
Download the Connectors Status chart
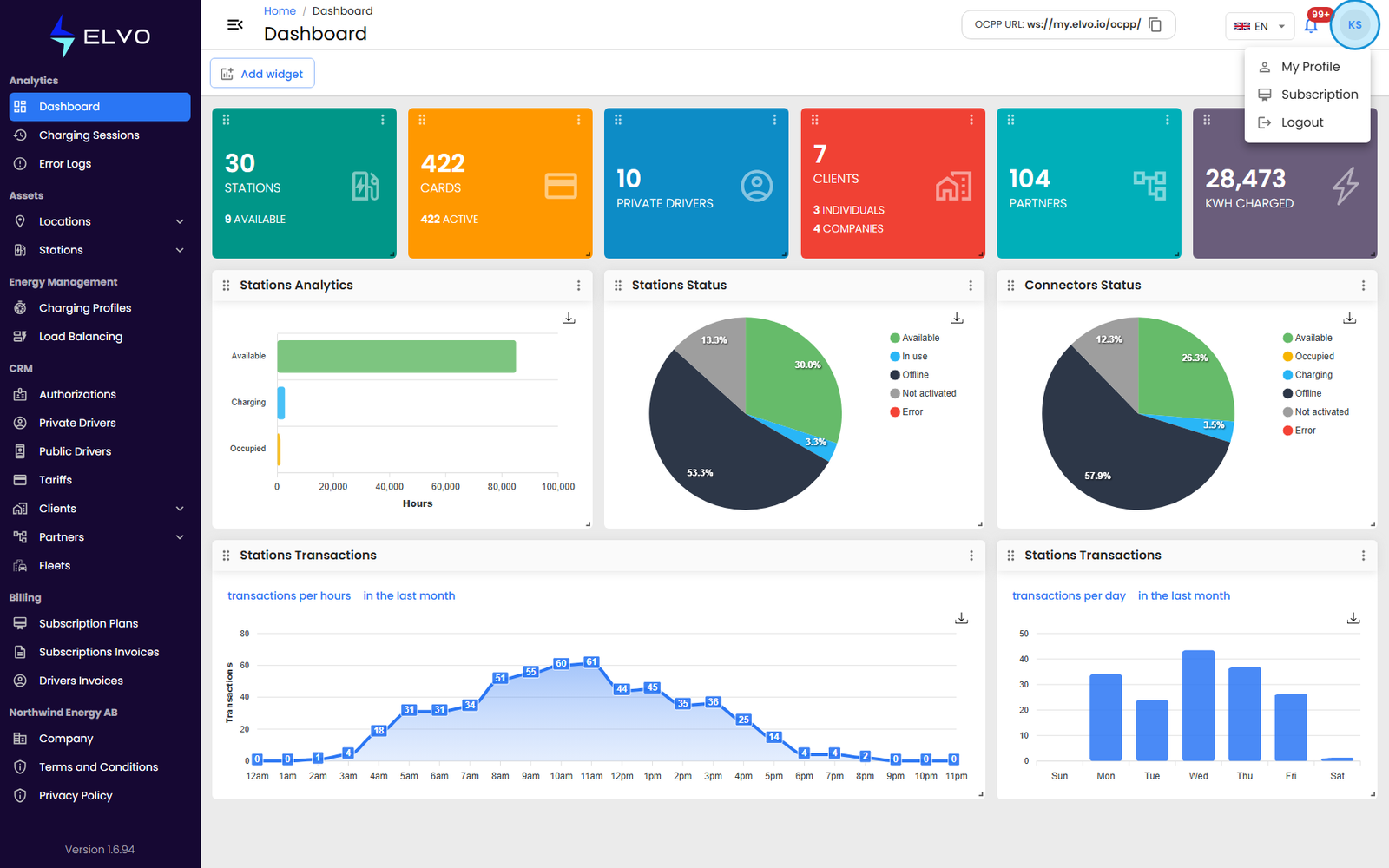pyautogui.click(x=1350, y=319)
